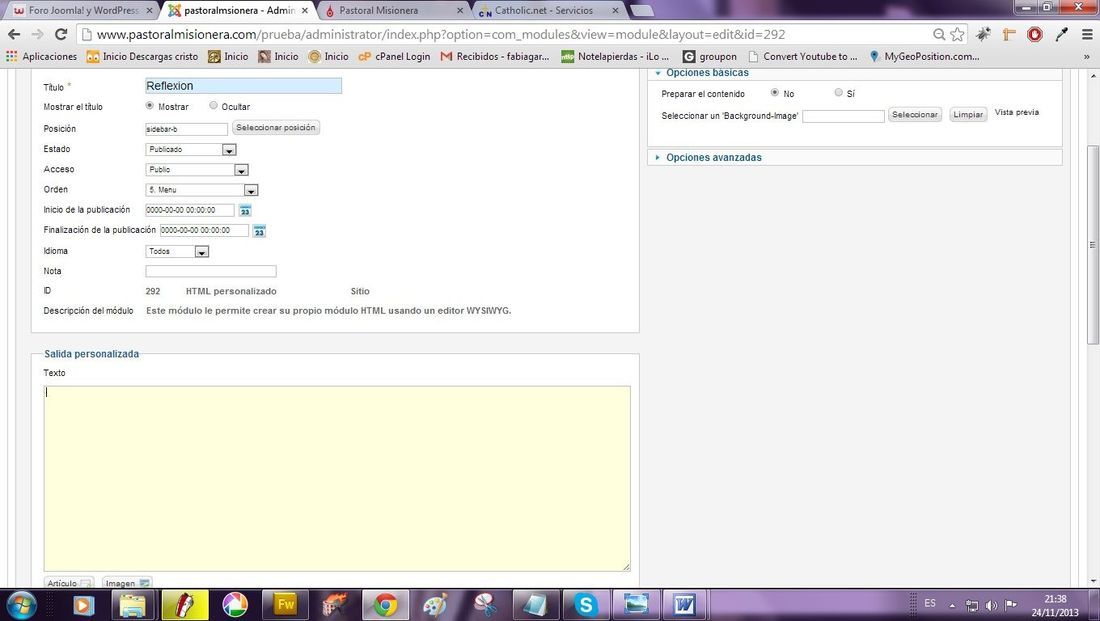Image resolution: width=1100 pixels, height=621 pixels.
Task: Open the calendar for Finalización de la publicación
Action: pyautogui.click(x=259, y=230)
